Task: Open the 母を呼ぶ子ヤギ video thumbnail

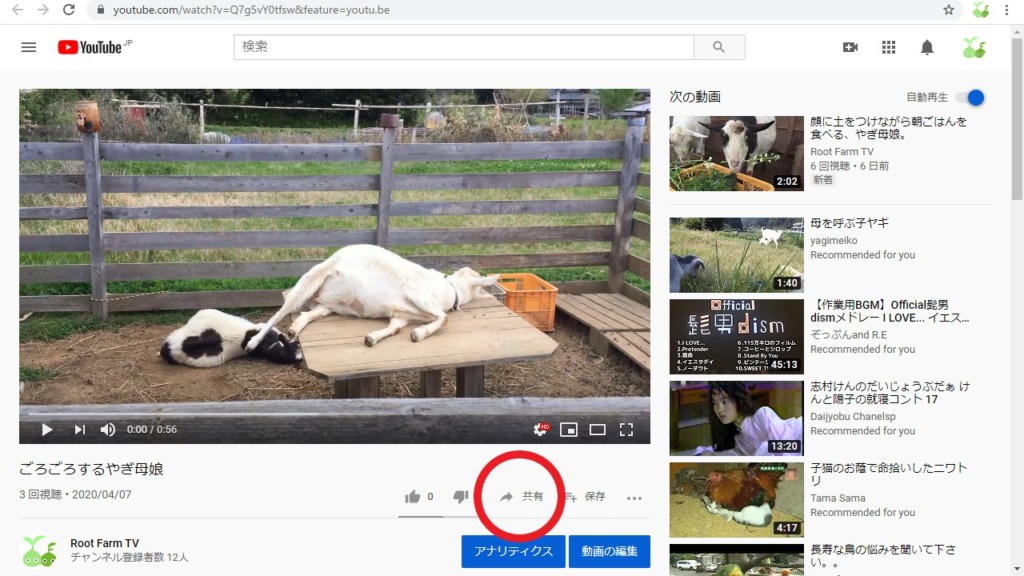Action: pos(736,255)
